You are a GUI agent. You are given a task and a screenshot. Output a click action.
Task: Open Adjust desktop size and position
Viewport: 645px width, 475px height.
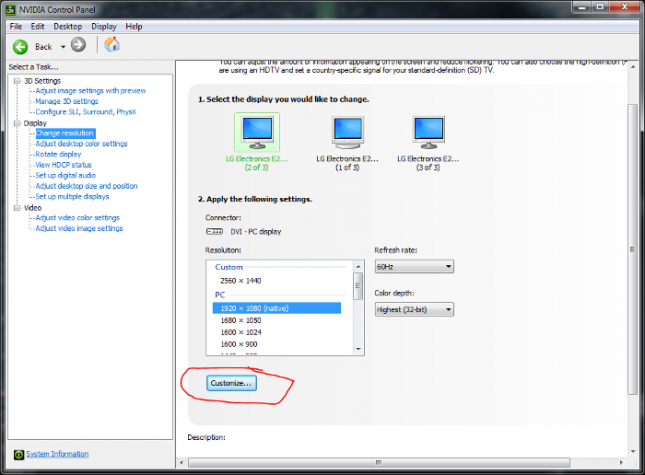86,186
